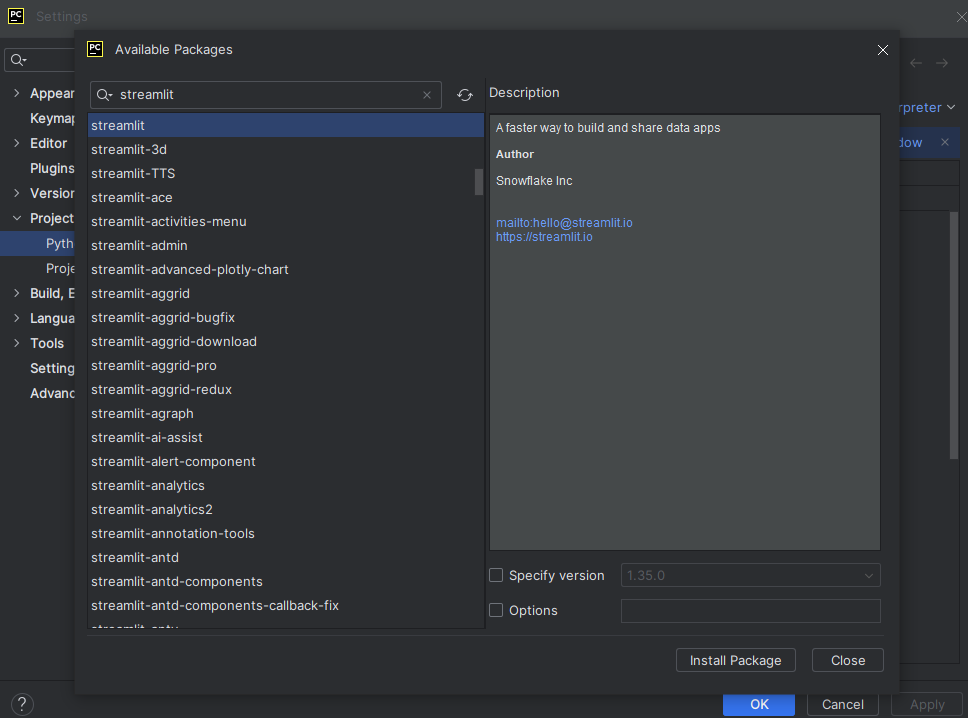Select streamlit-ace in the package list
The image size is (968, 718).
286,198
